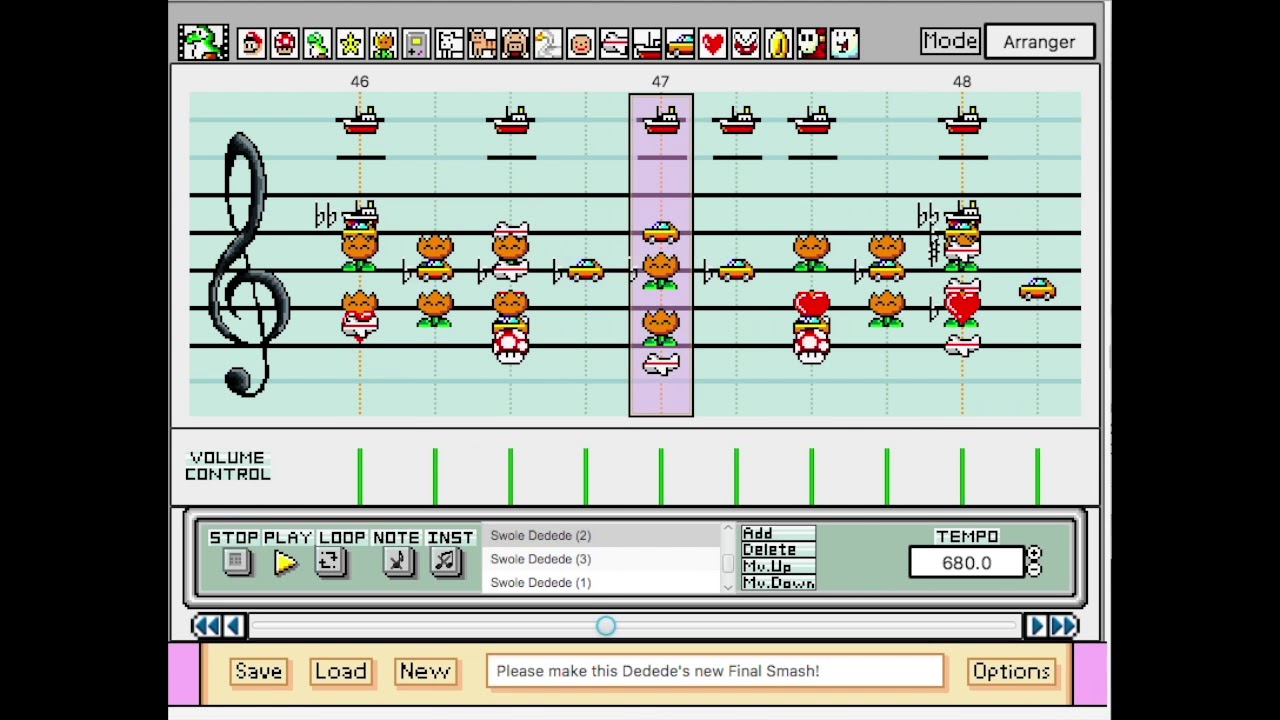Adjust the volume bar under measure 46
The width and height of the screenshot is (1280, 720).
pos(360,476)
